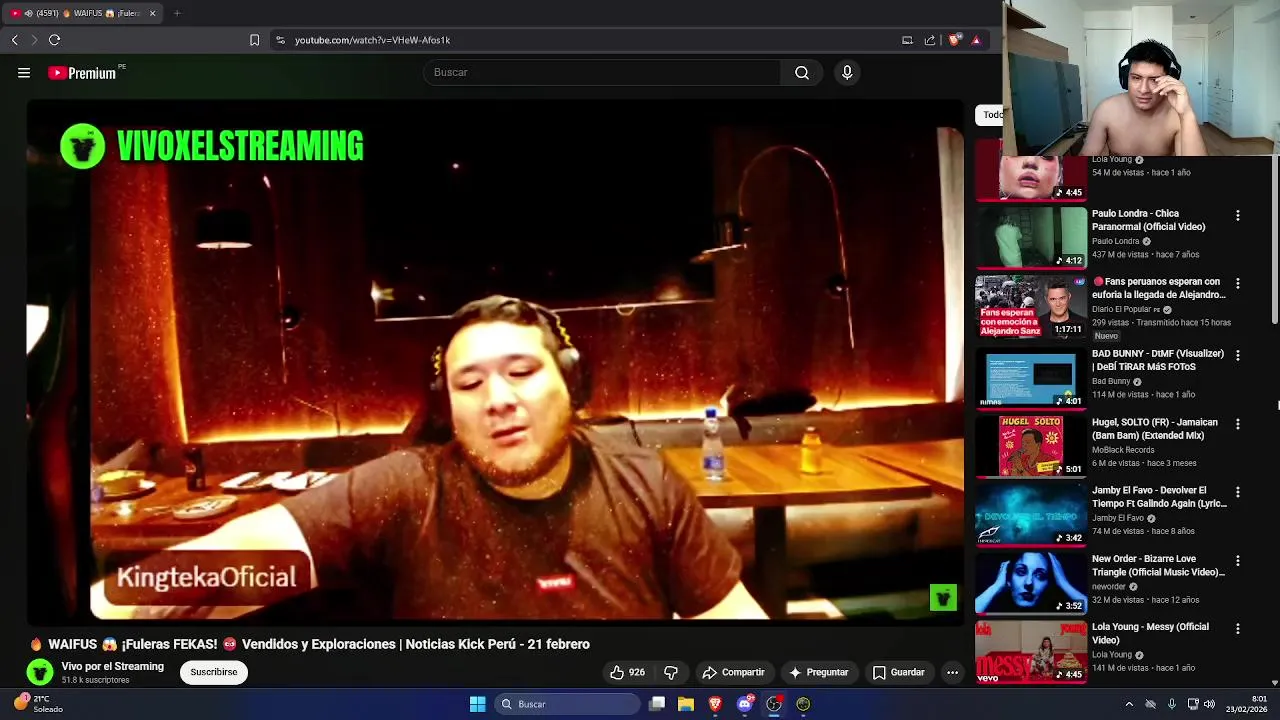This screenshot has height=720, width=1280.
Task: Open the cast media icon in address bar
Action: point(907,40)
